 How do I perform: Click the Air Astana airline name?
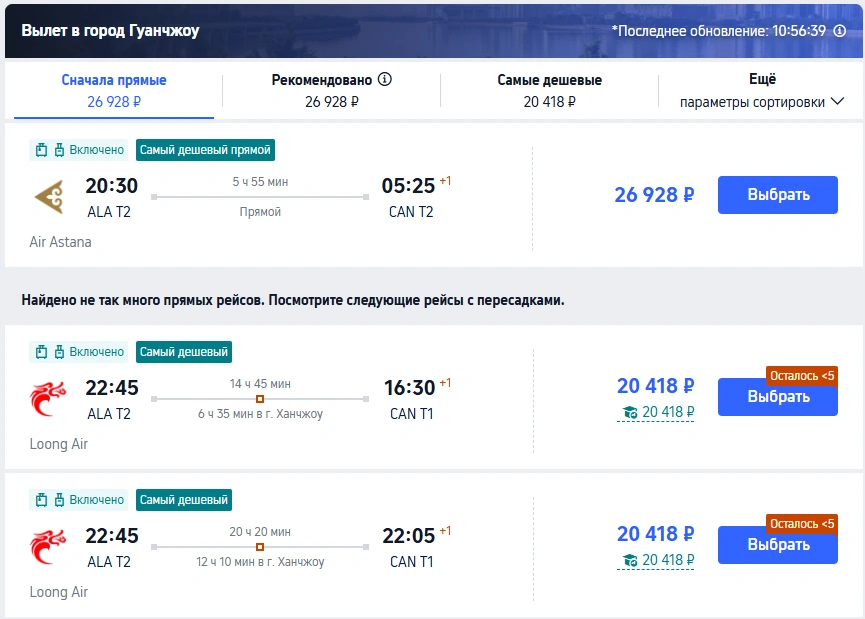click(x=61, y=242)
